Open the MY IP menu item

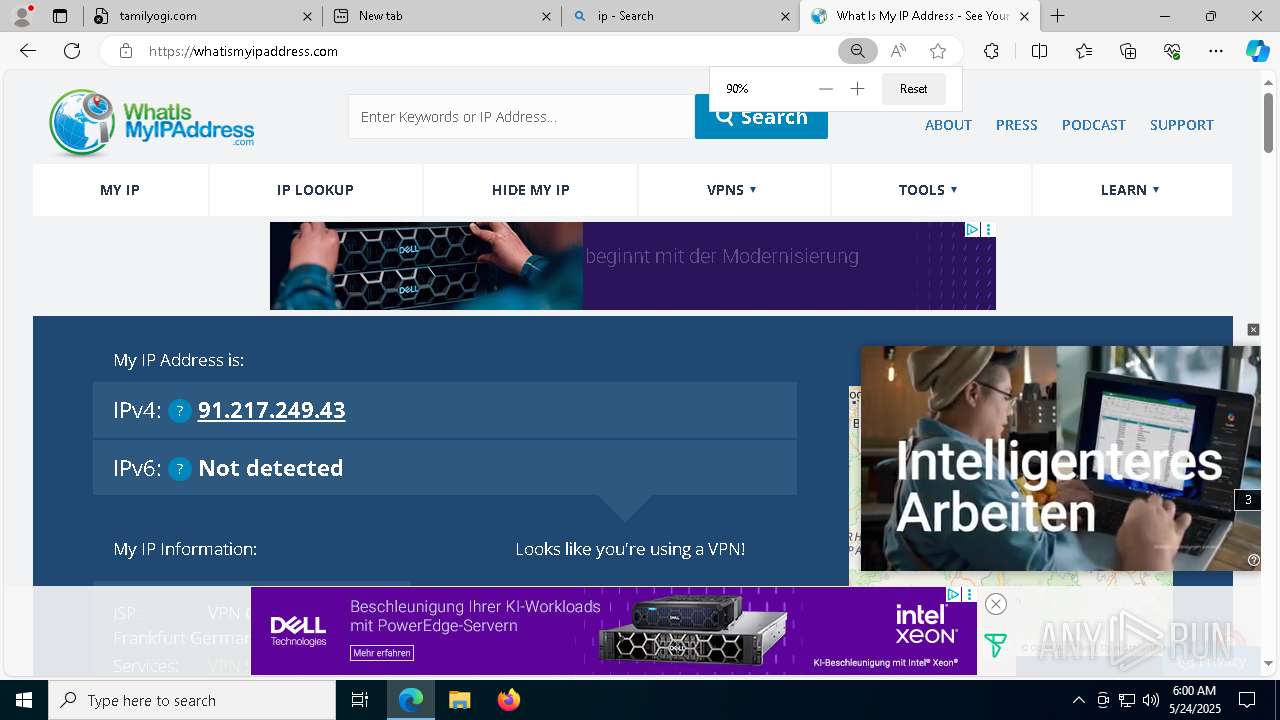click(120, 190)
